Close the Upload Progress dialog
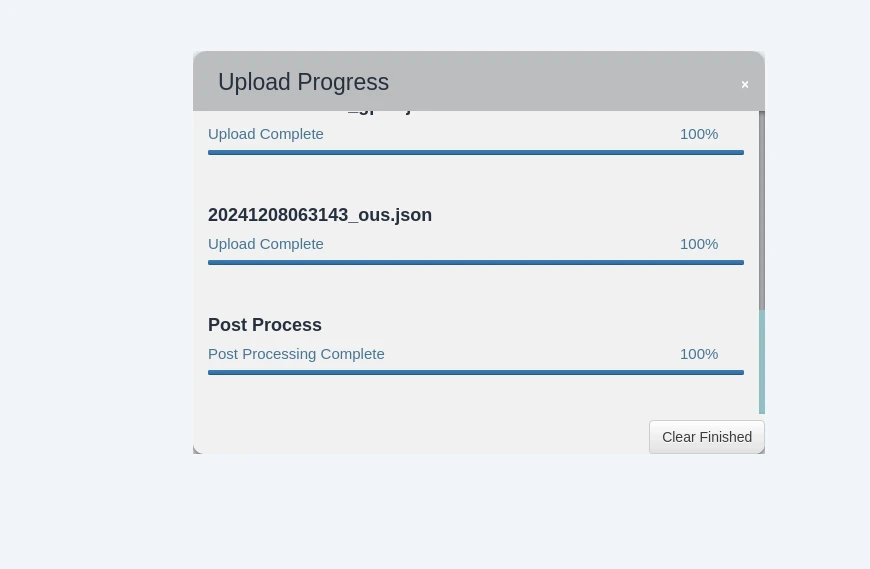Viewport: 870px width, 569px height. (x=745, y=84)
